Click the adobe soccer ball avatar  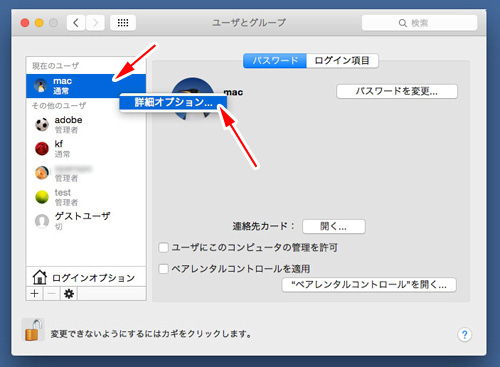click(42, 124)
